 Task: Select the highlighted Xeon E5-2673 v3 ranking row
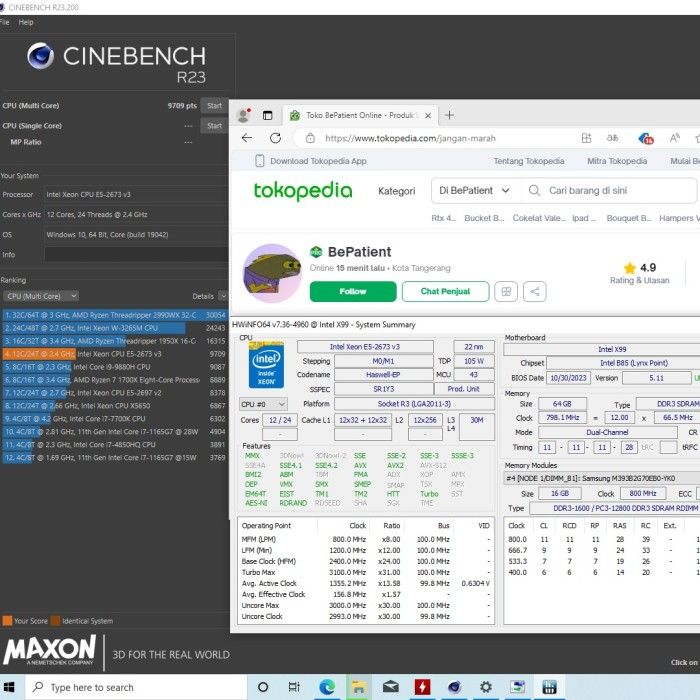115,354
